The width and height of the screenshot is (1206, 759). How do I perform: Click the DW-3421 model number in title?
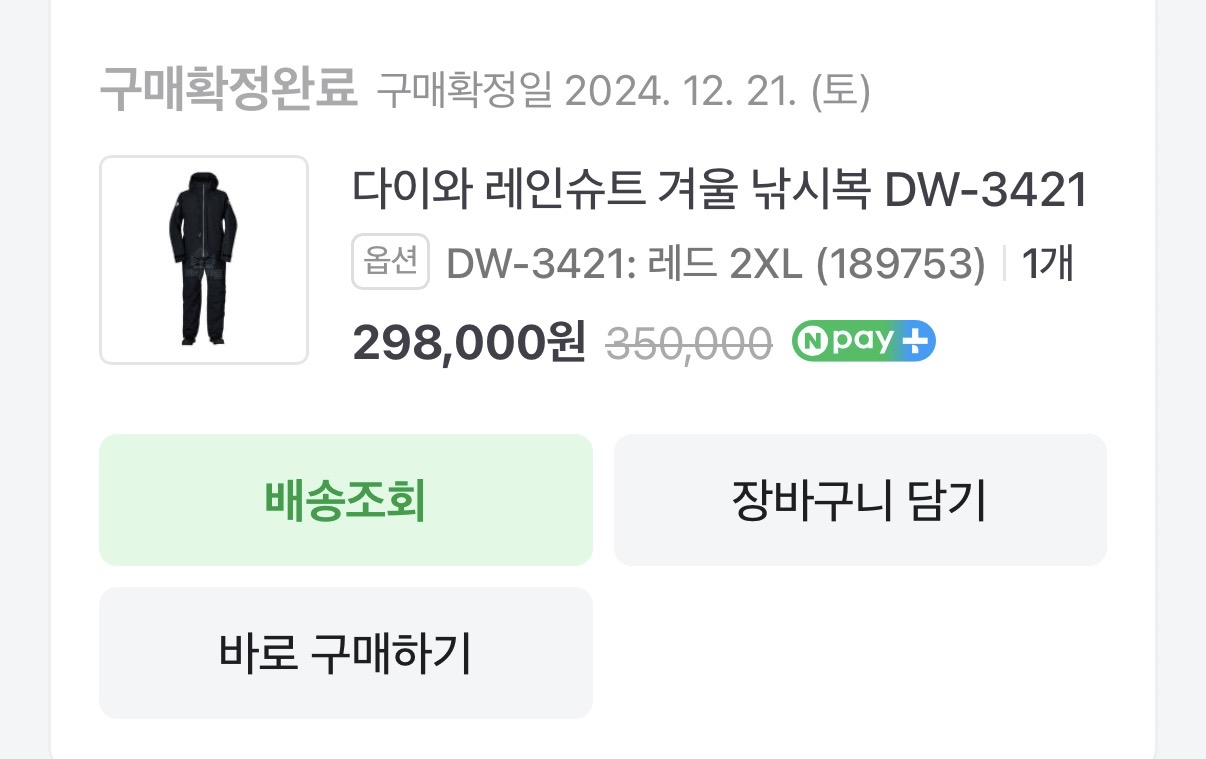click(x=986, y=190)
